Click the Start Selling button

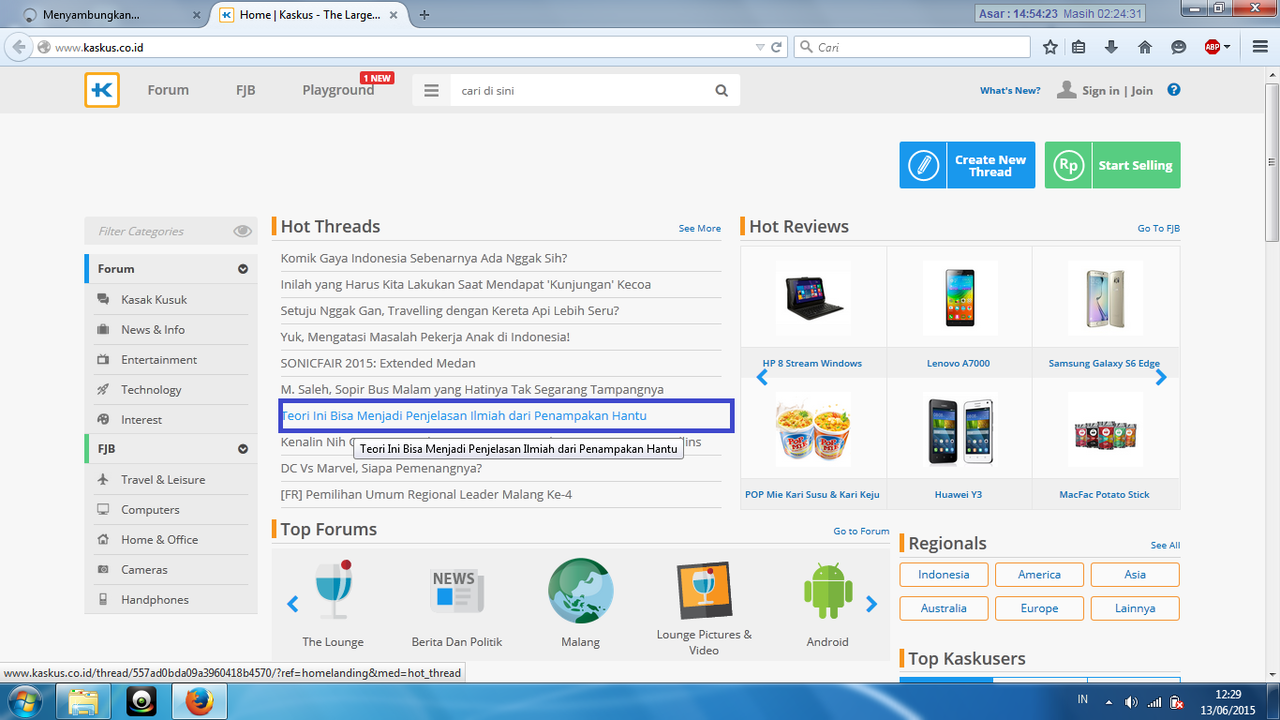1112,165
